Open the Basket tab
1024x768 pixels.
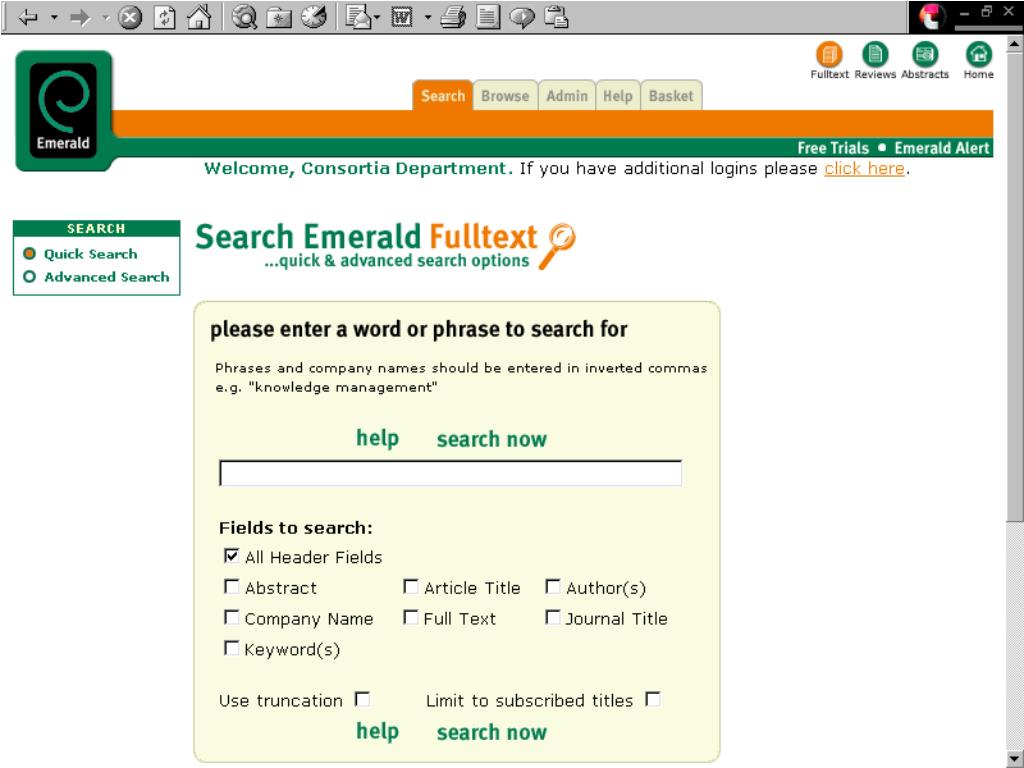(x=671, y=95)
